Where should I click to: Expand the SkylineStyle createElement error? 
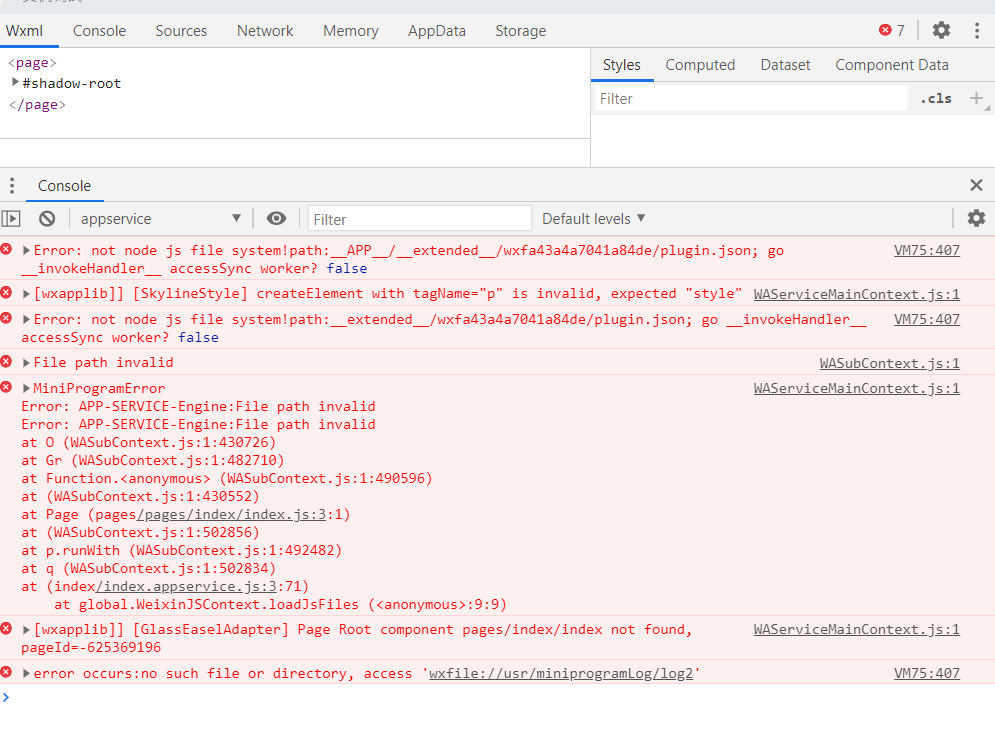tap(26, 294)
